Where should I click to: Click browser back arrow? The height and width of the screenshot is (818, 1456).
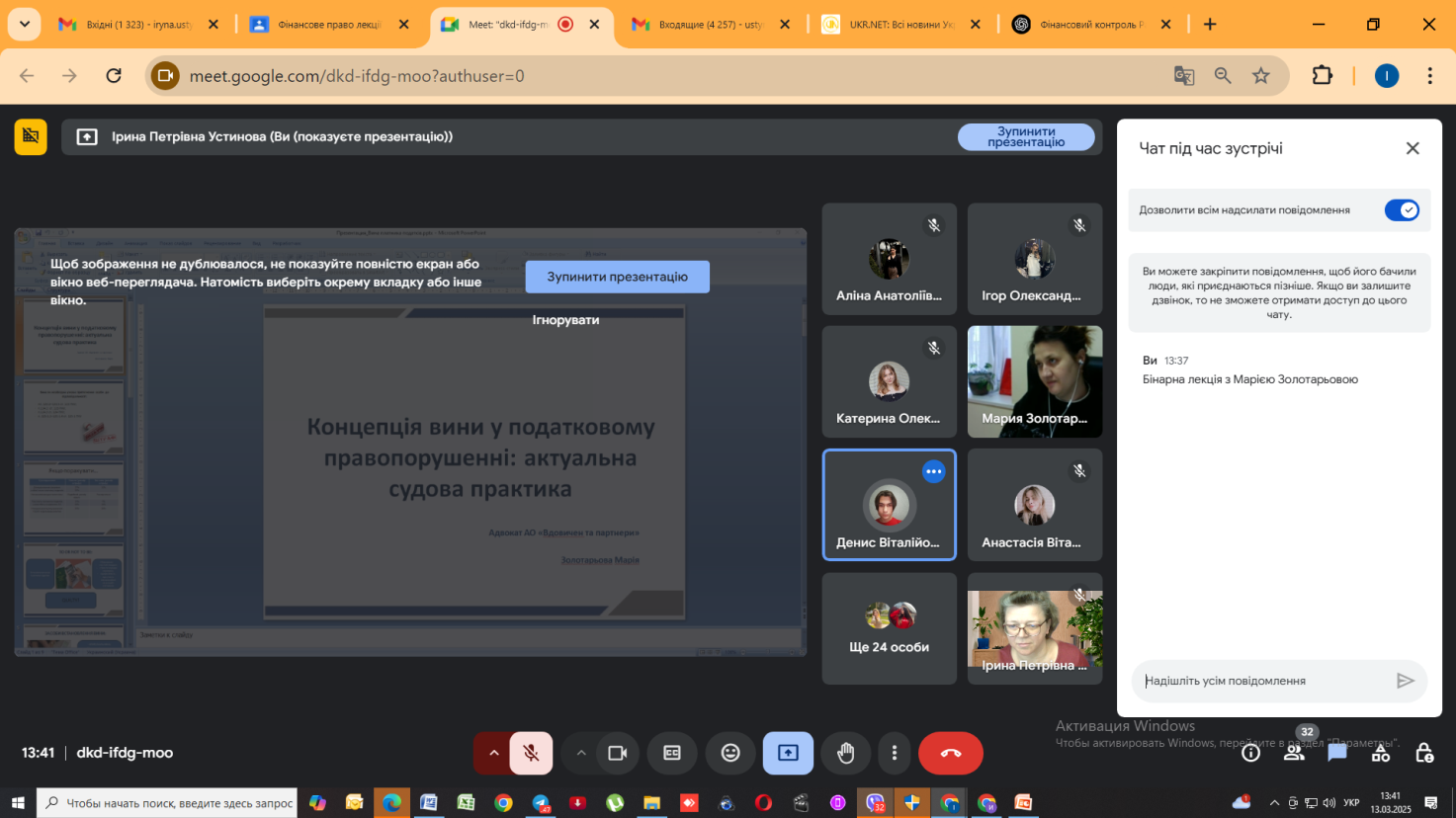click(27, 76)
